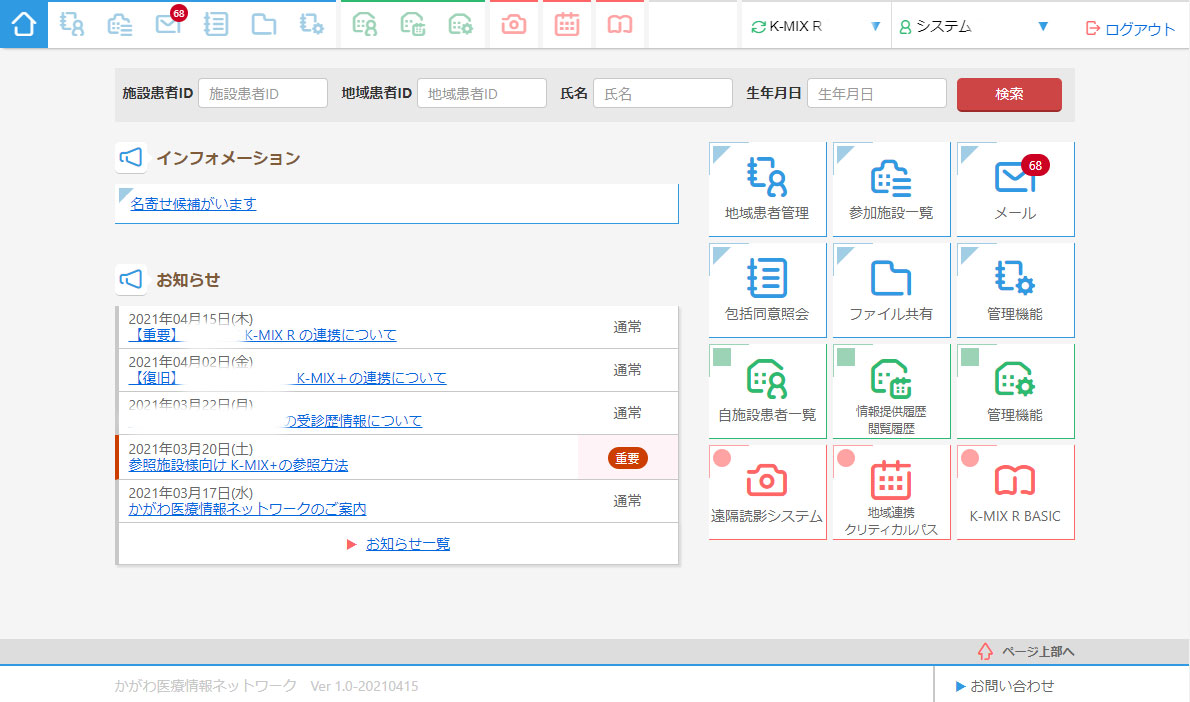Open the お知らせ一覧 link
The width and height of the screenshot is (1190, 702).
(408, 544)
